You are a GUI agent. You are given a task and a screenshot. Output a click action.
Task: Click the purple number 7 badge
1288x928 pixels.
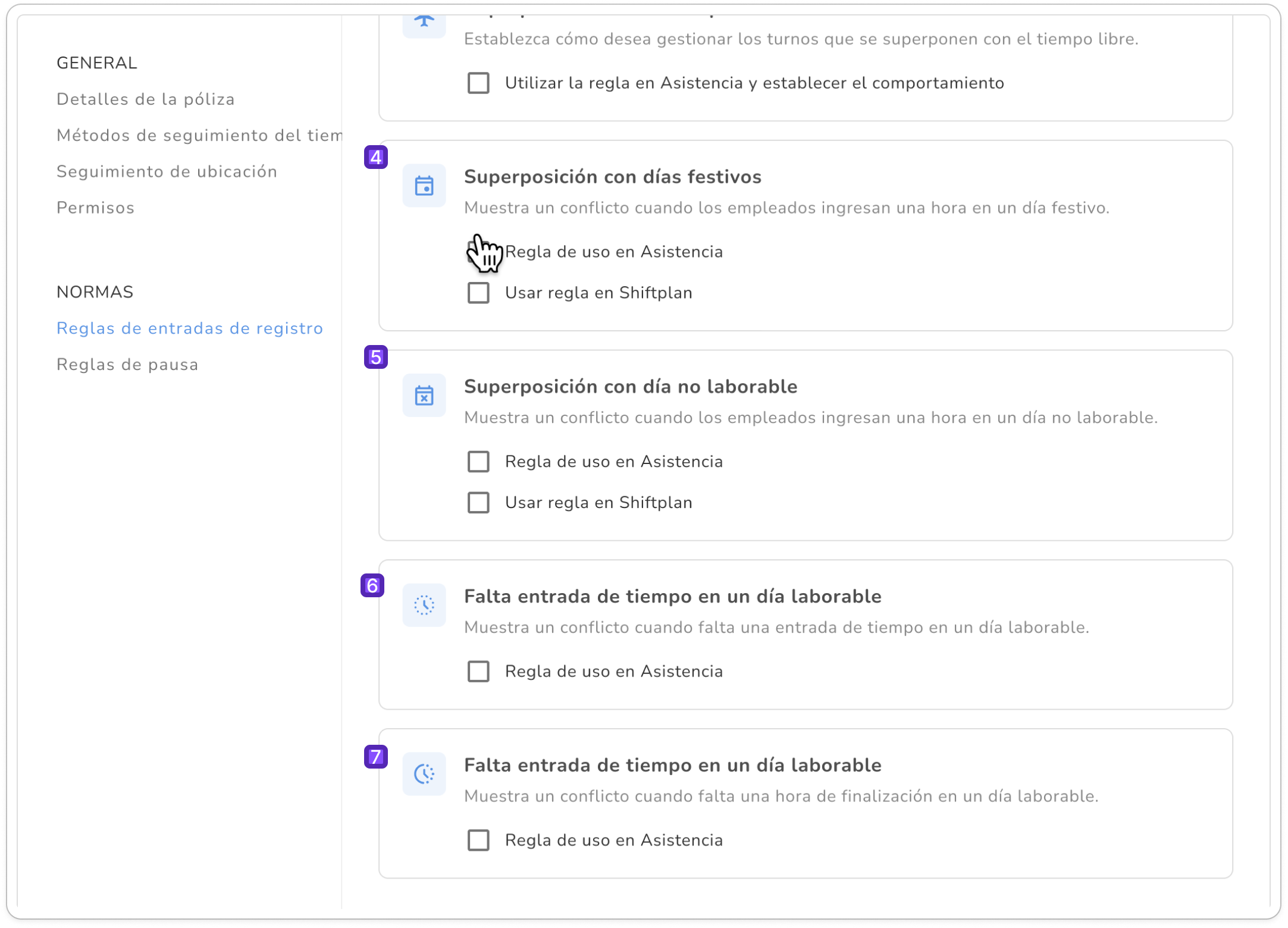[x=375, y=756]
